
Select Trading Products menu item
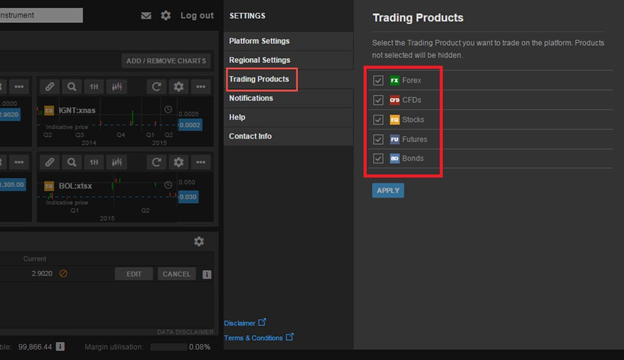click(289, 79)
